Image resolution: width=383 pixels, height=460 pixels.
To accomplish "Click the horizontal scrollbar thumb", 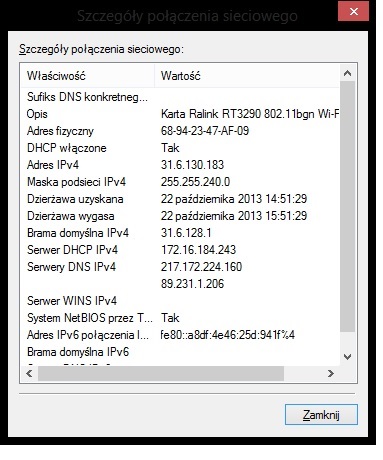I will pyautogui.click(x=161, y=373).
